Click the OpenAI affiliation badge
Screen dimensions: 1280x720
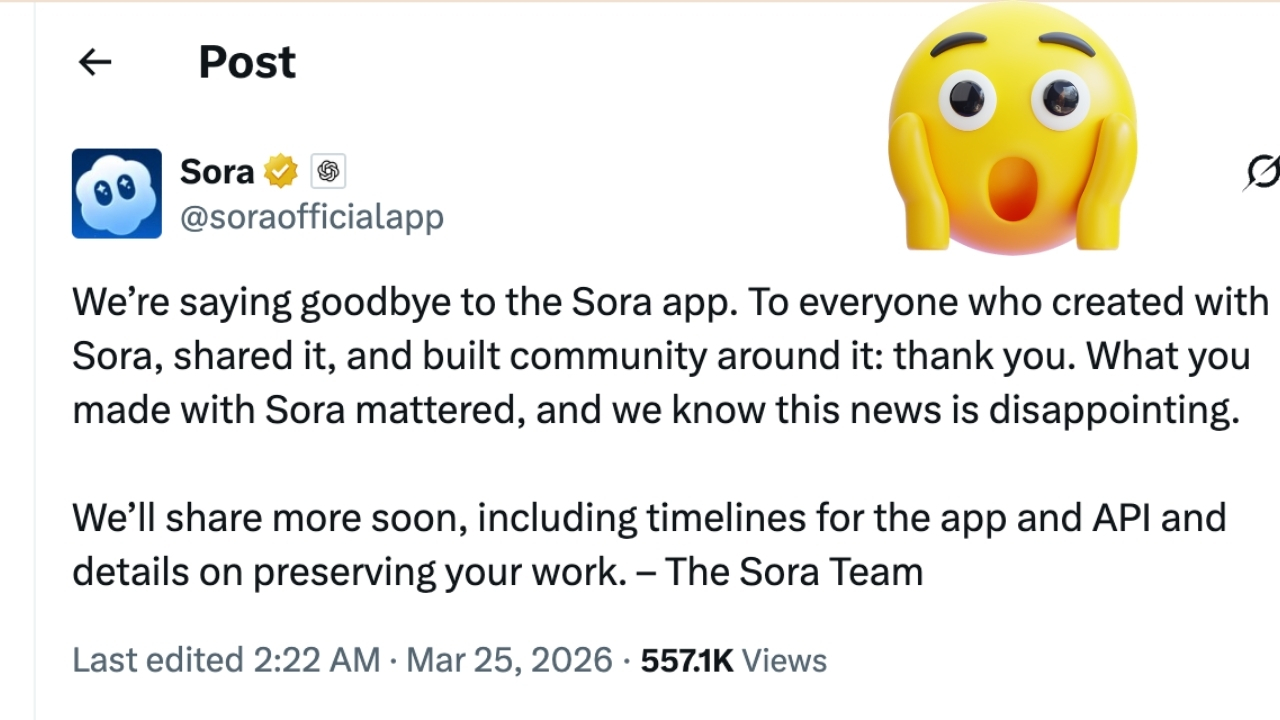click(328, 171)
